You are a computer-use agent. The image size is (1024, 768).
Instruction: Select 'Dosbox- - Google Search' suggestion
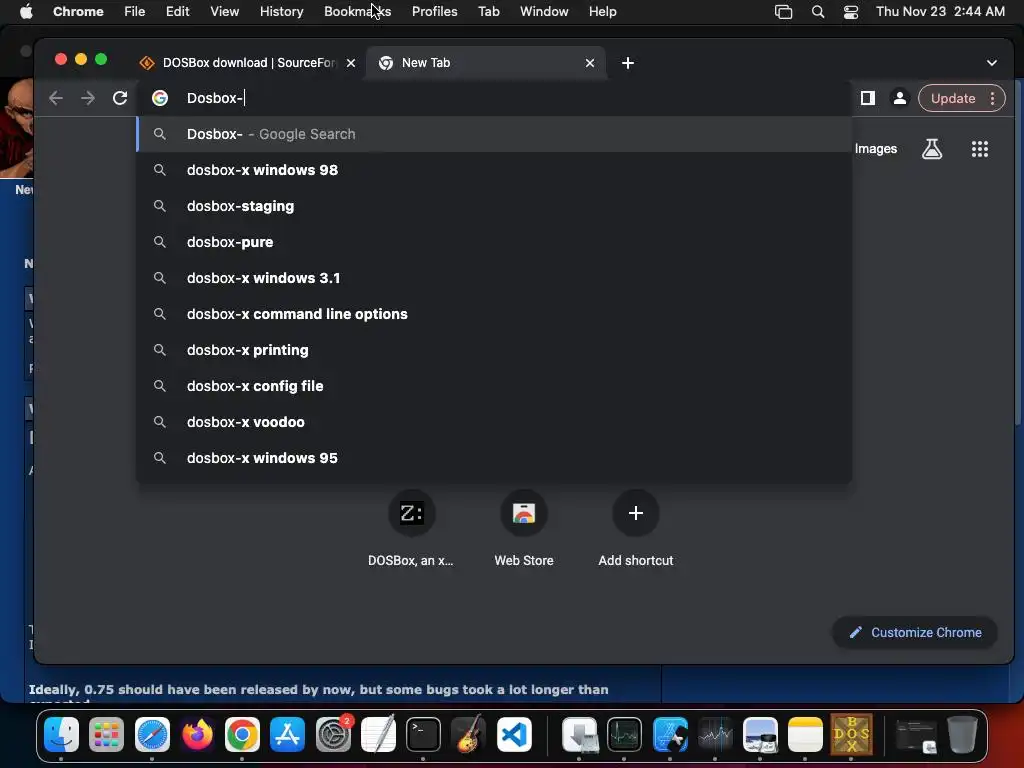tap(494, 134)
